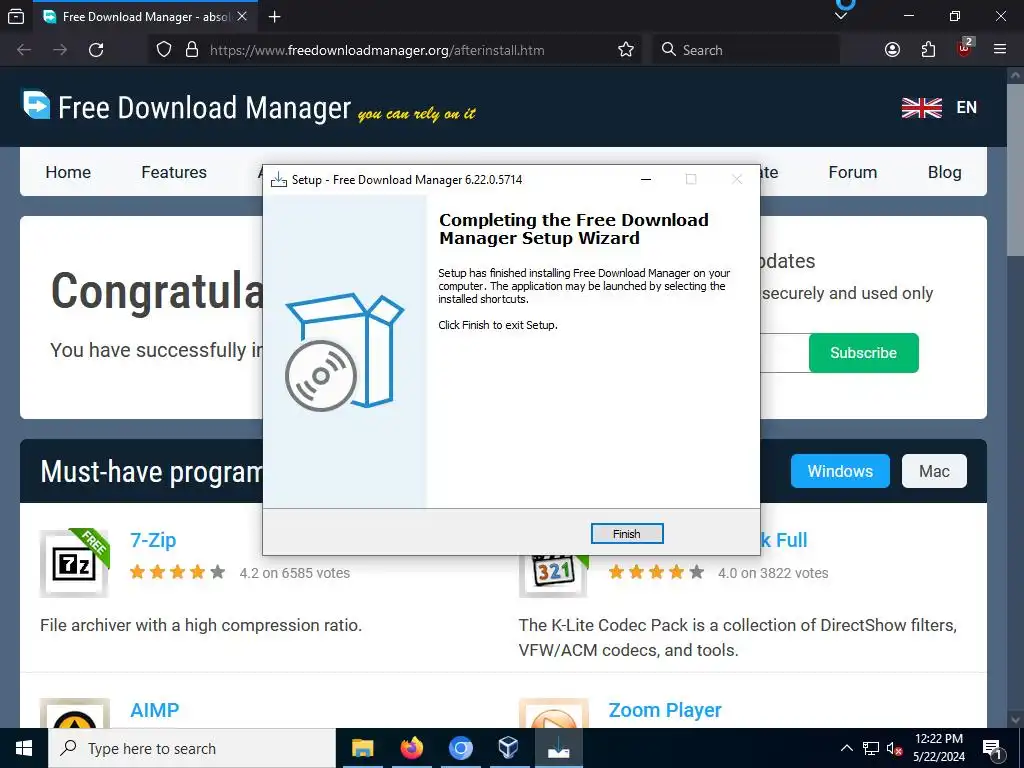Open the Zoom Player program link
Viewport: 1024px width, 768px height.
coord(665,710)
